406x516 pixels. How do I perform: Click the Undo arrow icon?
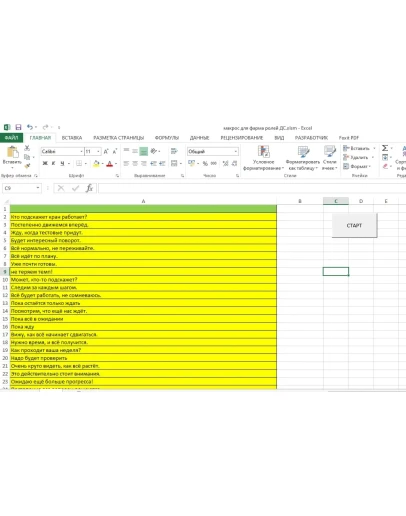[x=30, y=127]
